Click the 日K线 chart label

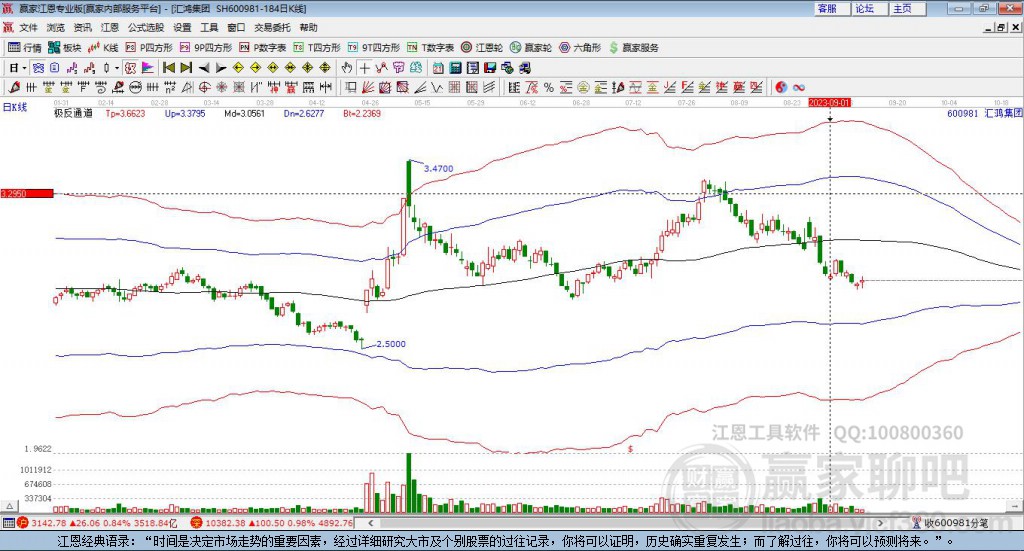[x=15, y=107]
